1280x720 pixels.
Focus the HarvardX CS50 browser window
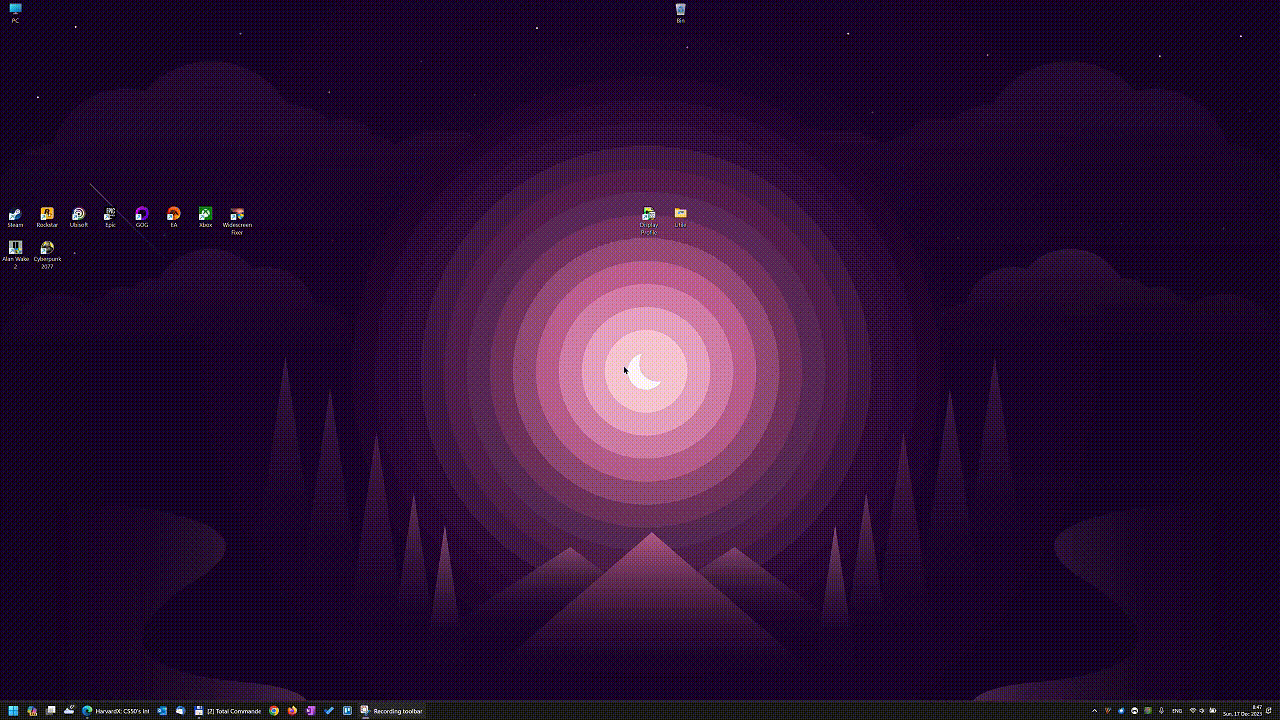tap(118, 711)
